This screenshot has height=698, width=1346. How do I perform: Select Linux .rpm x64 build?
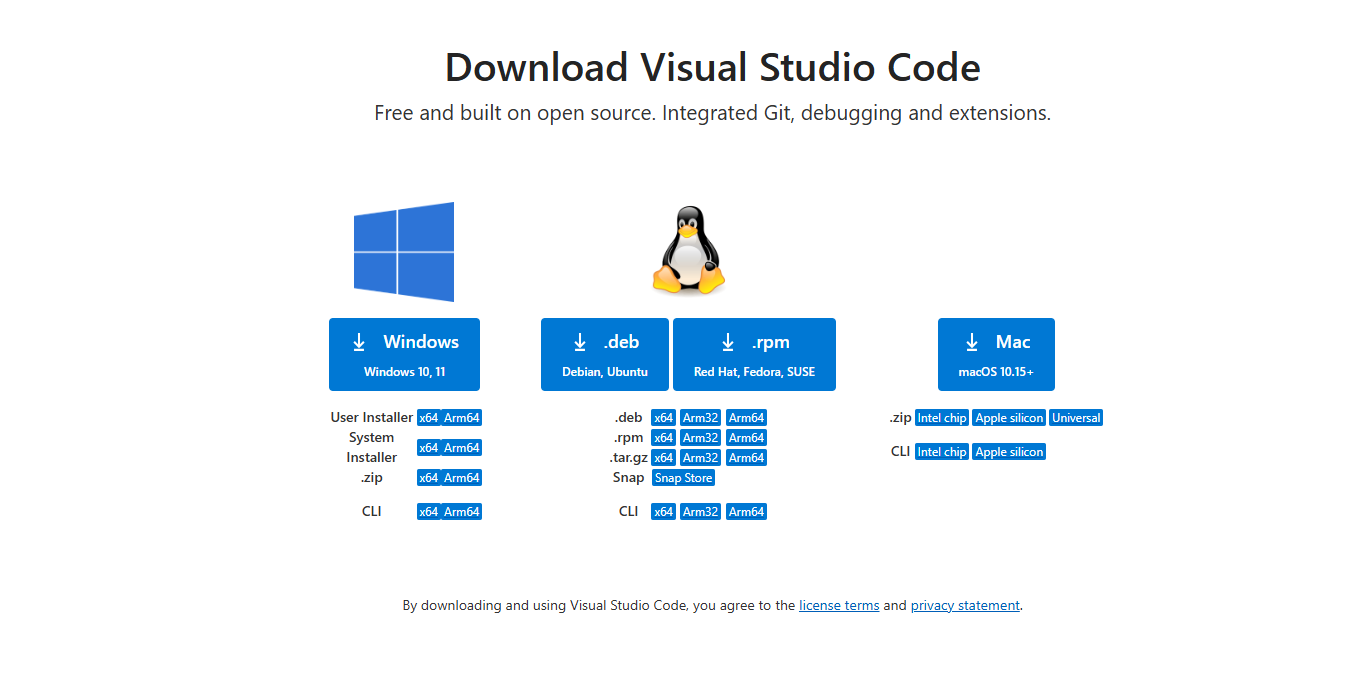663,438
